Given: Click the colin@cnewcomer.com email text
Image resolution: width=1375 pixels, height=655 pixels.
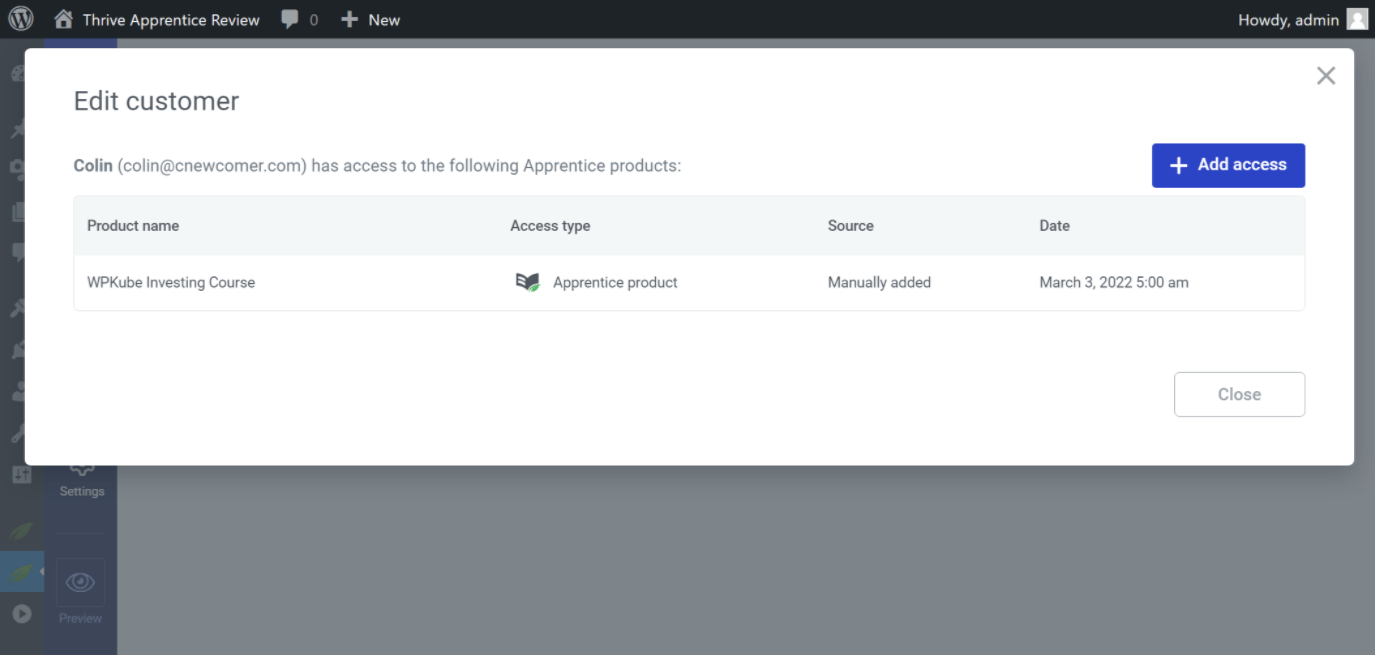Looking at the screenshot, I should point(211,166).
